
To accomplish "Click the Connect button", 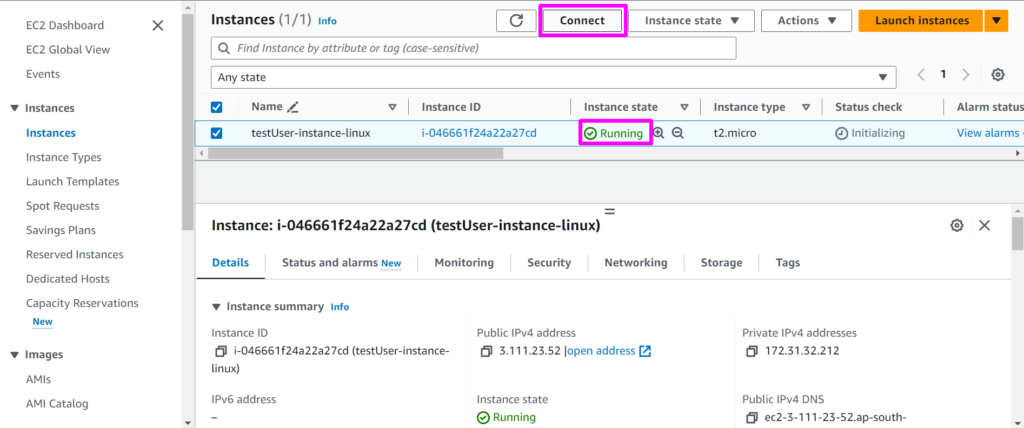I will [582, 20].
